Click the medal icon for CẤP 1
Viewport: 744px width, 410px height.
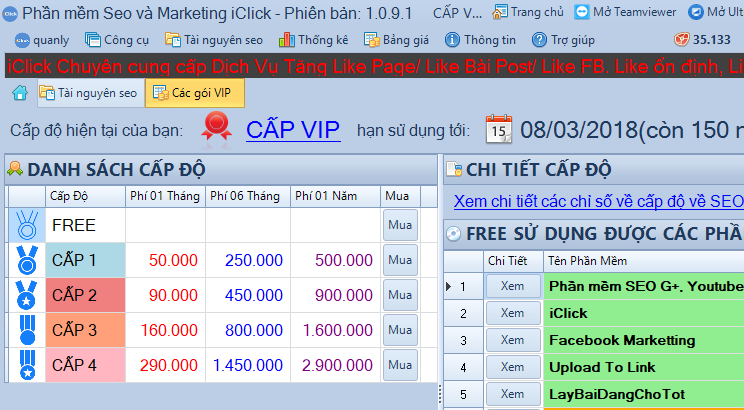27,260
